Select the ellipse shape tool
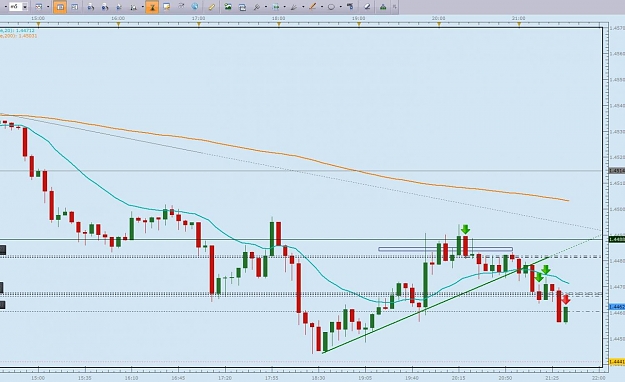The image size is (625, 382). 331,7
